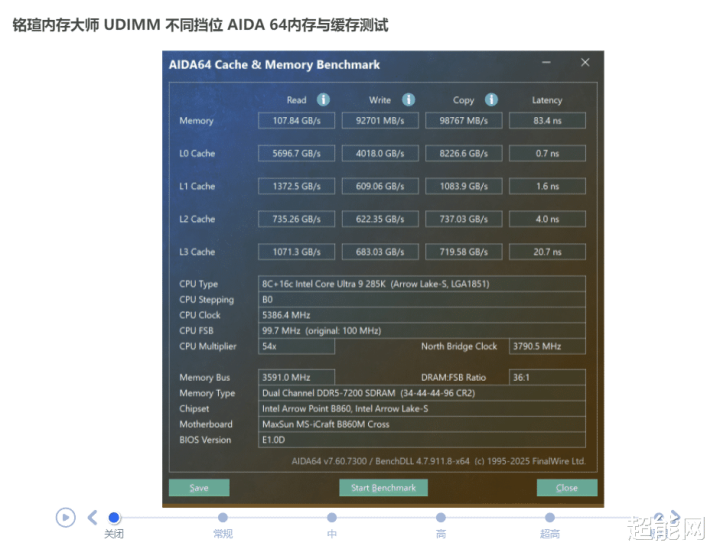Click the Read info icon

pos(323,100)
